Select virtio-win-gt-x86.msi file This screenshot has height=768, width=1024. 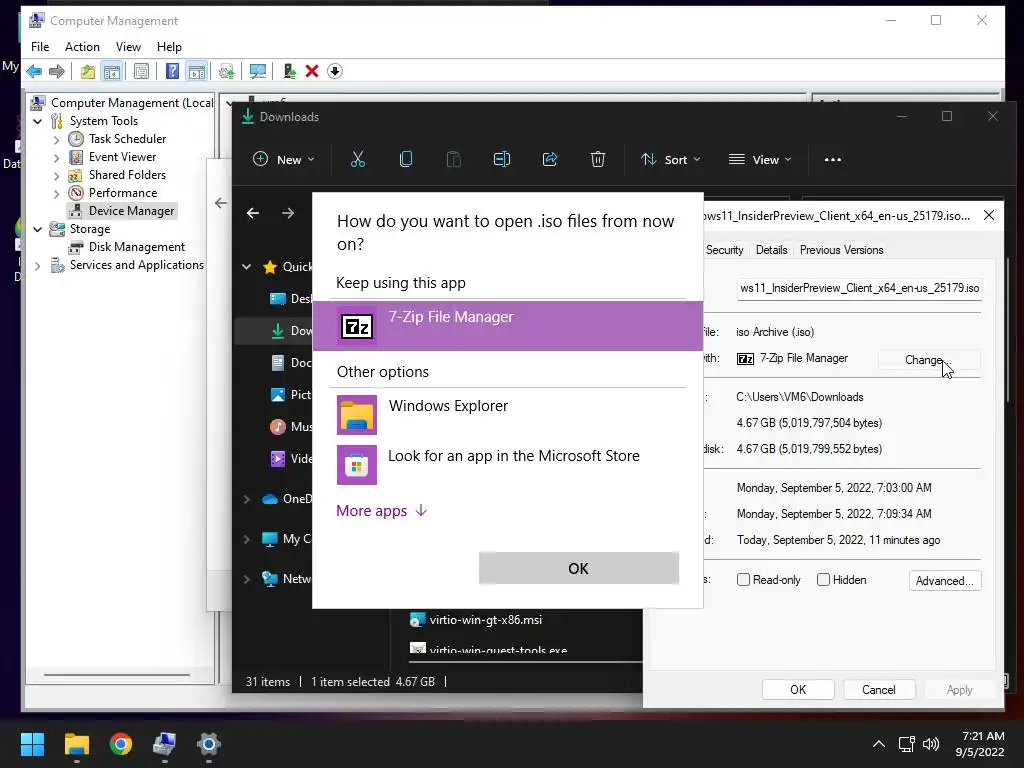pos(485,620)
